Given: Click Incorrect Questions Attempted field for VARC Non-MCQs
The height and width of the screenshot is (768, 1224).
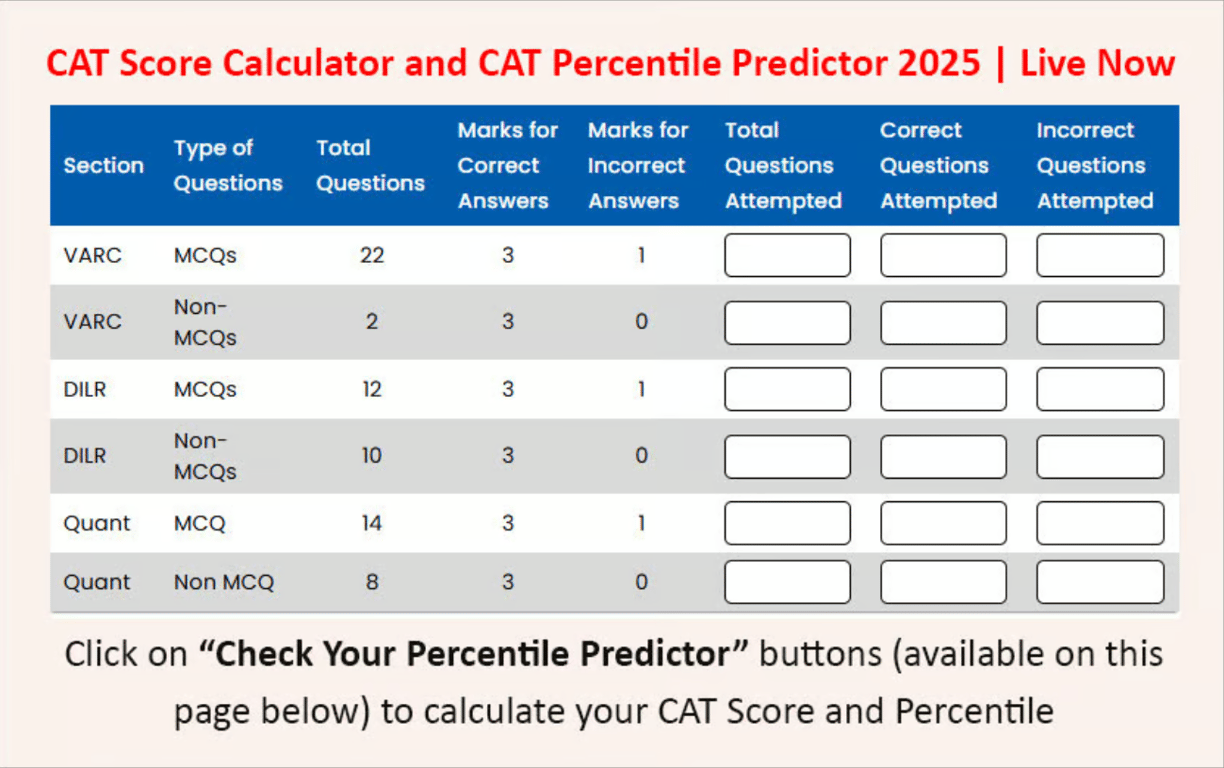Looking at the screenshot, I should pyautogui.click(x=1100, y=322).
